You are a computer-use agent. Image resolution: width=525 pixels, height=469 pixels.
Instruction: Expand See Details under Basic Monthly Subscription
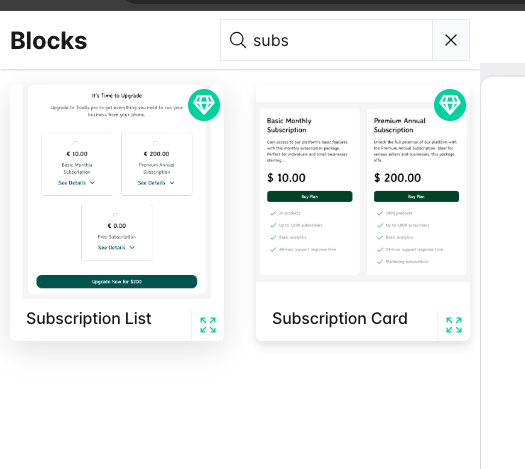pos(77,183)
